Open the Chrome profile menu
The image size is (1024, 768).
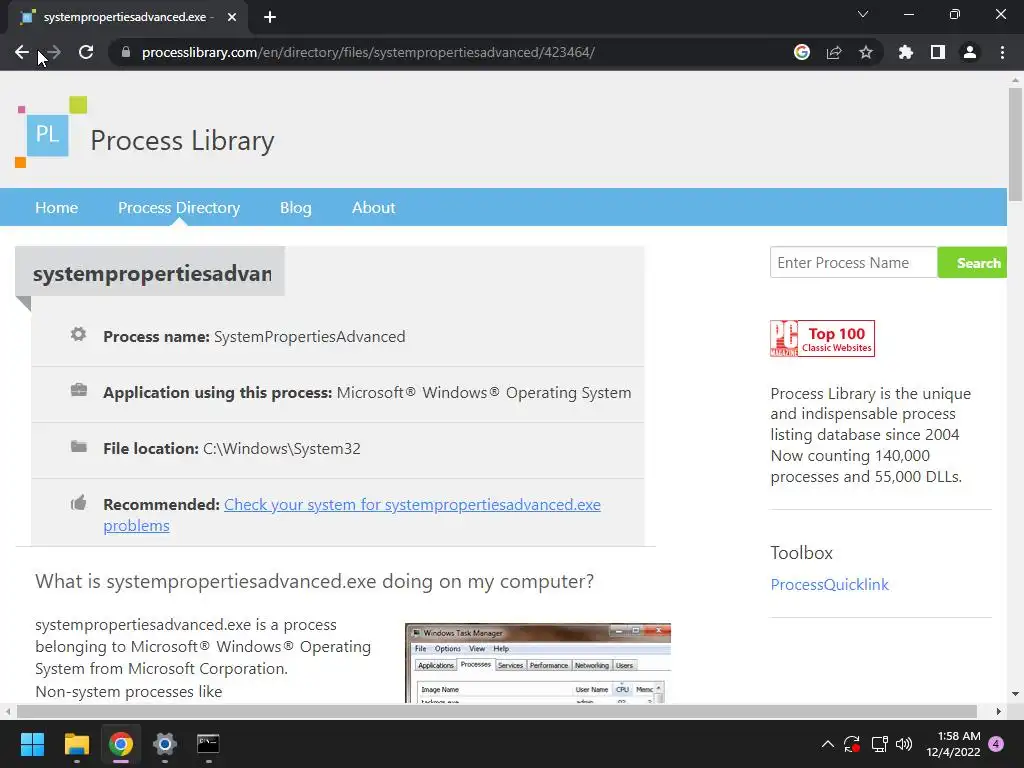pyautogui.click(x=970, y=52)
